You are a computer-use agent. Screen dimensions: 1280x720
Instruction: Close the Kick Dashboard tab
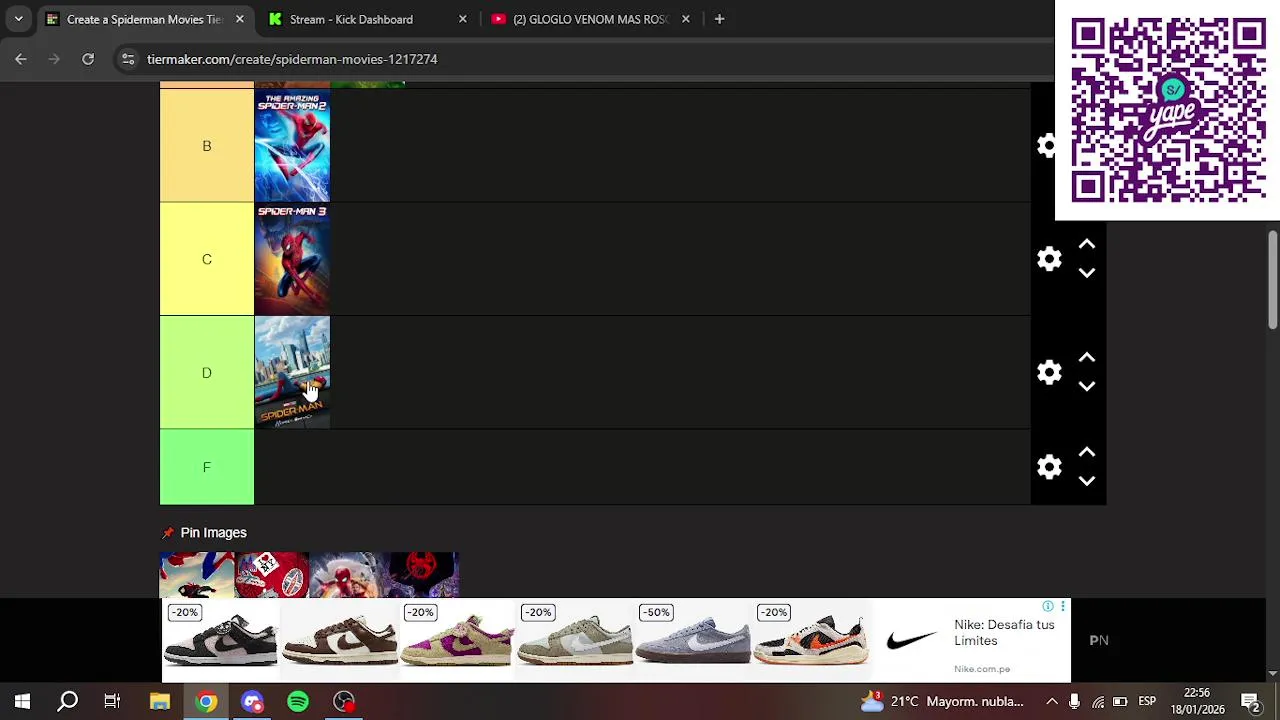pyautogui.click(x=463, y=19)
